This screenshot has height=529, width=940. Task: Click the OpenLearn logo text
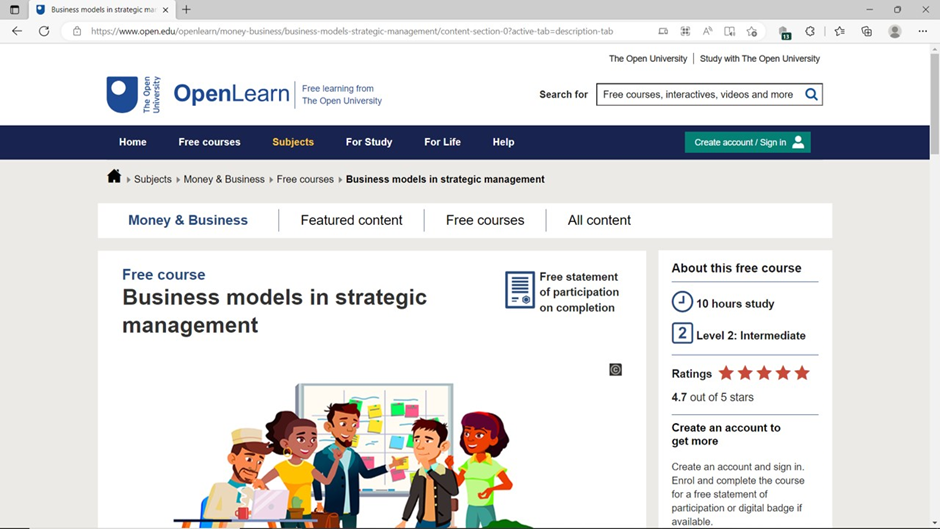[x=231, y=94]
